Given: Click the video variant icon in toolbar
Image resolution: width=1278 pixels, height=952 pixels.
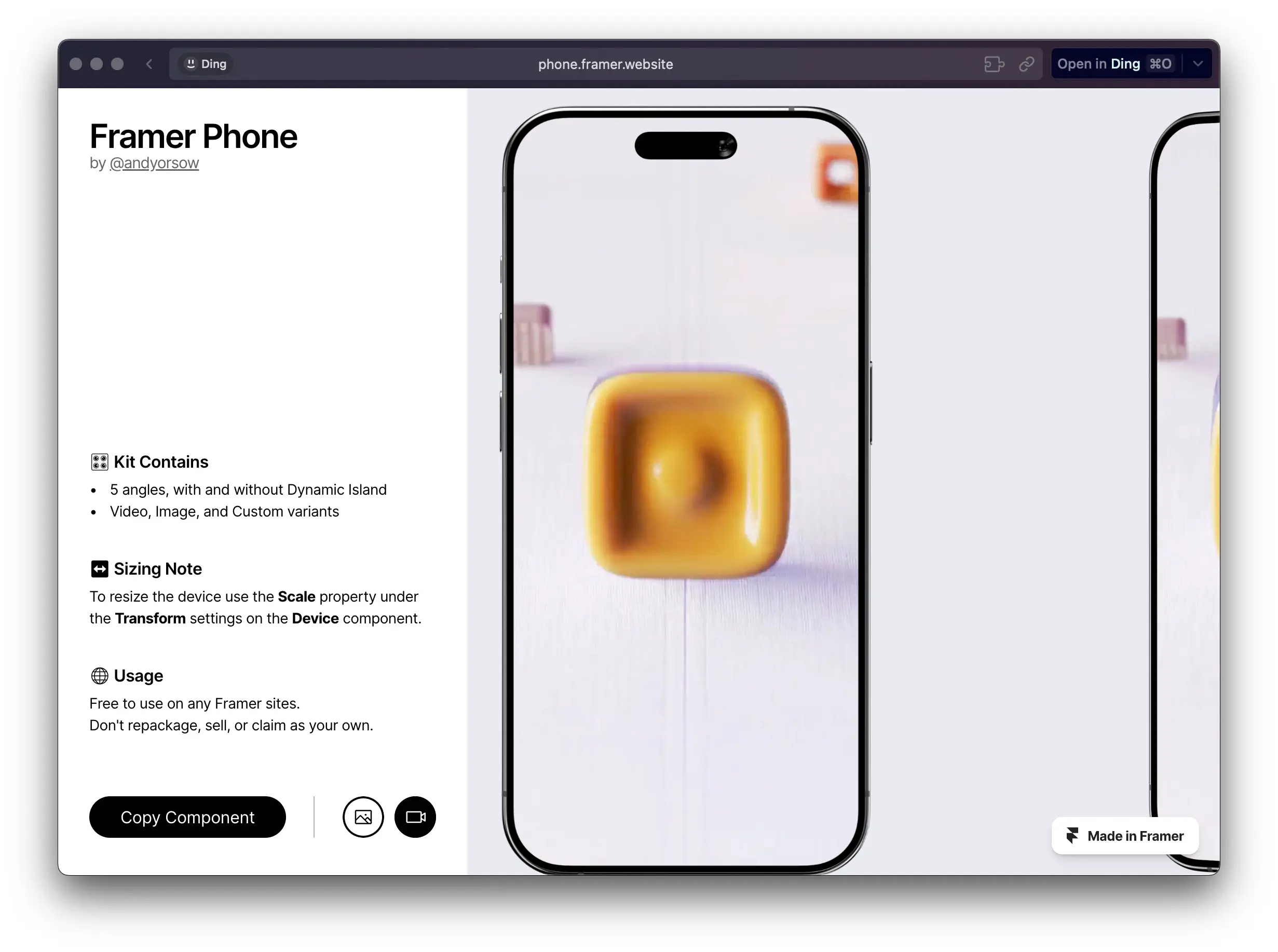Looking at the screenshot, I should [x=417, y=817].
